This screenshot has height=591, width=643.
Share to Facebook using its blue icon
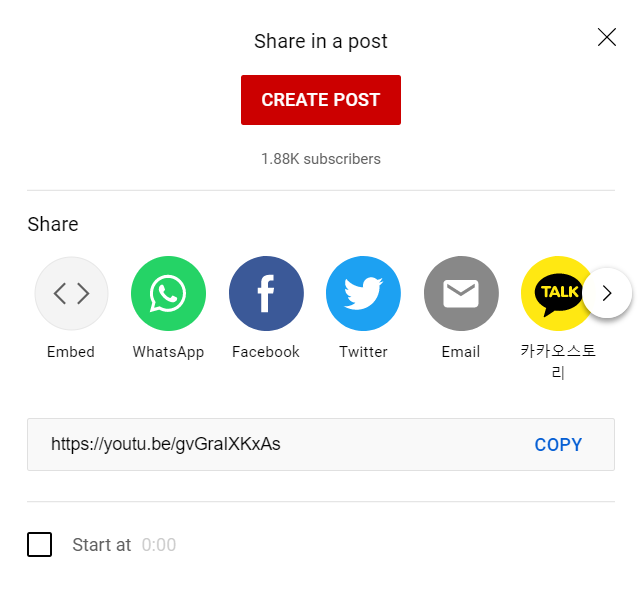click(266, 293)
